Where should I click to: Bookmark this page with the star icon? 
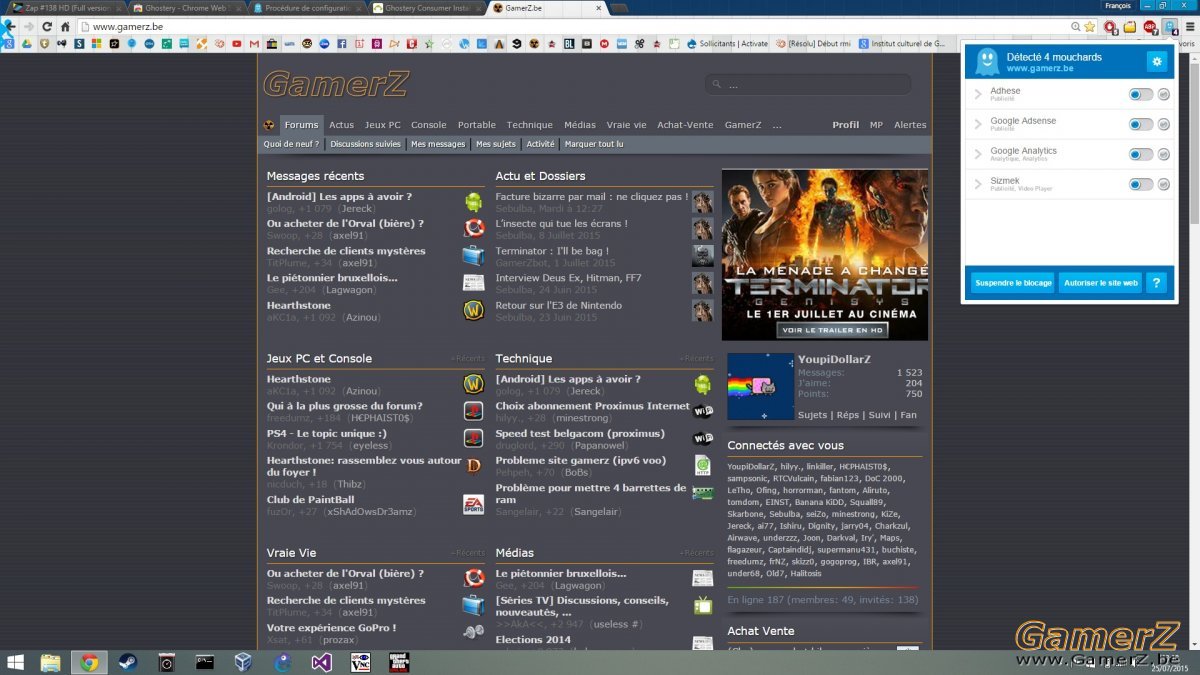coord(1090,26)
